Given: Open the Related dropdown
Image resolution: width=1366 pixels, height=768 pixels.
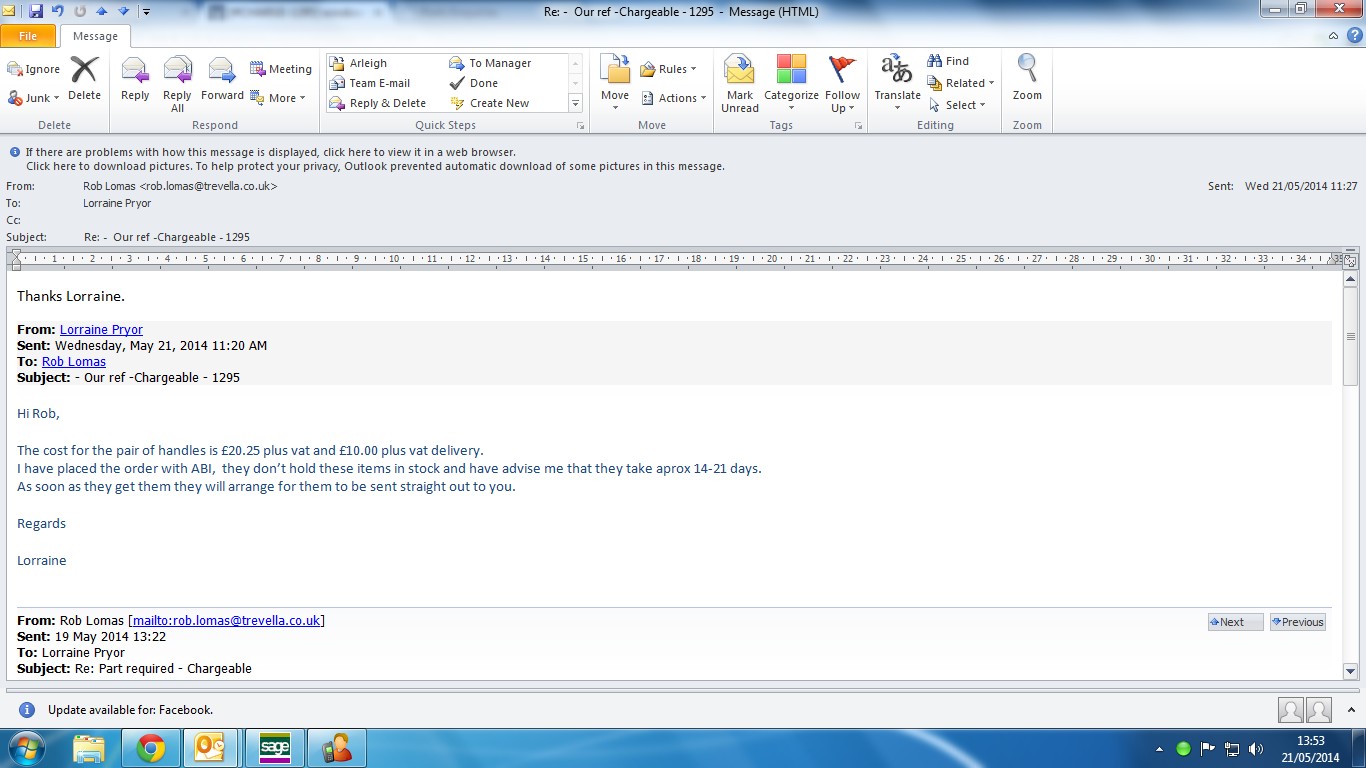Looking at the screenshot, I should (961, 83).
